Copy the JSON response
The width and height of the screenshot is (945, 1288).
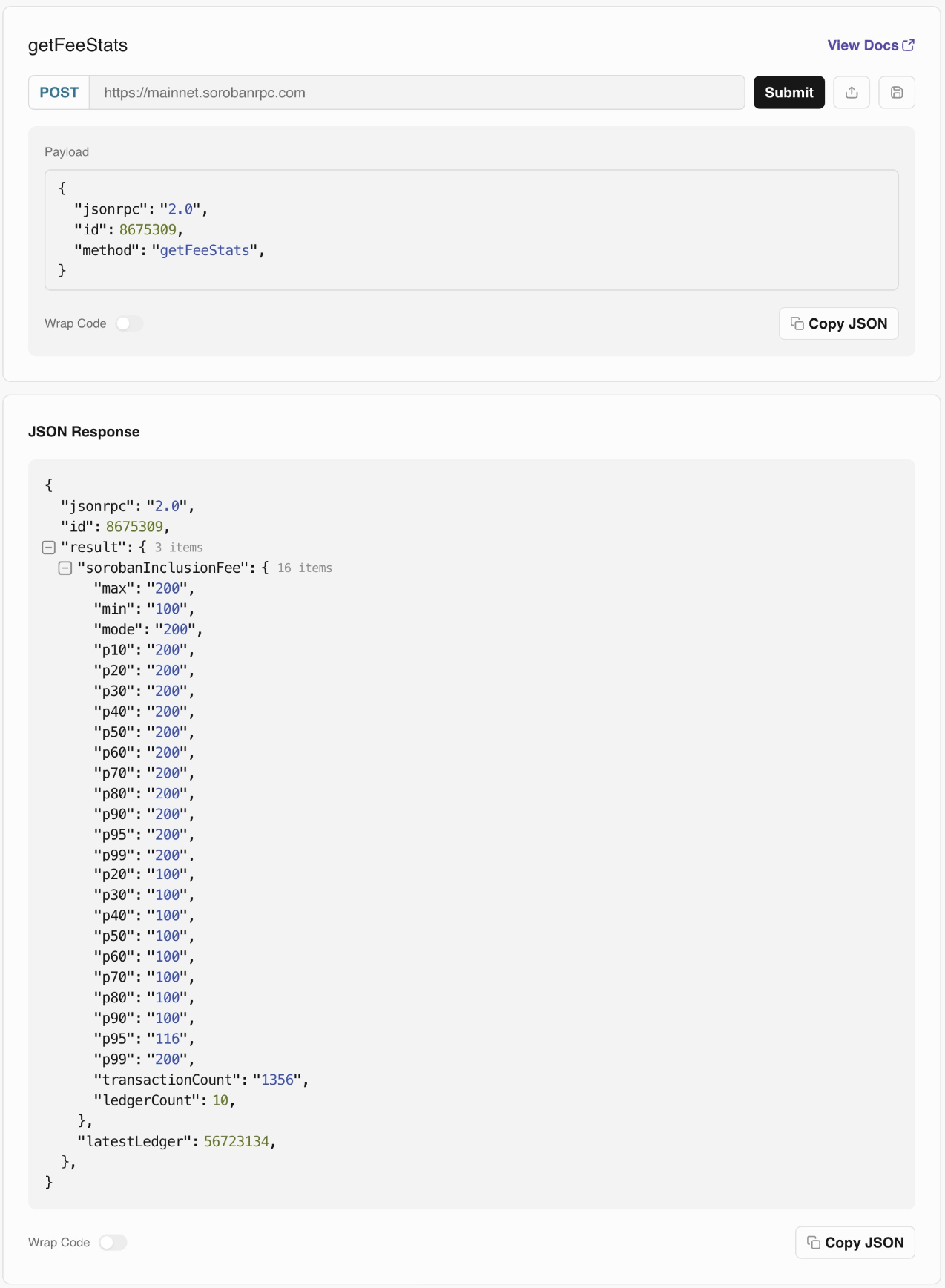[855, 1243]
